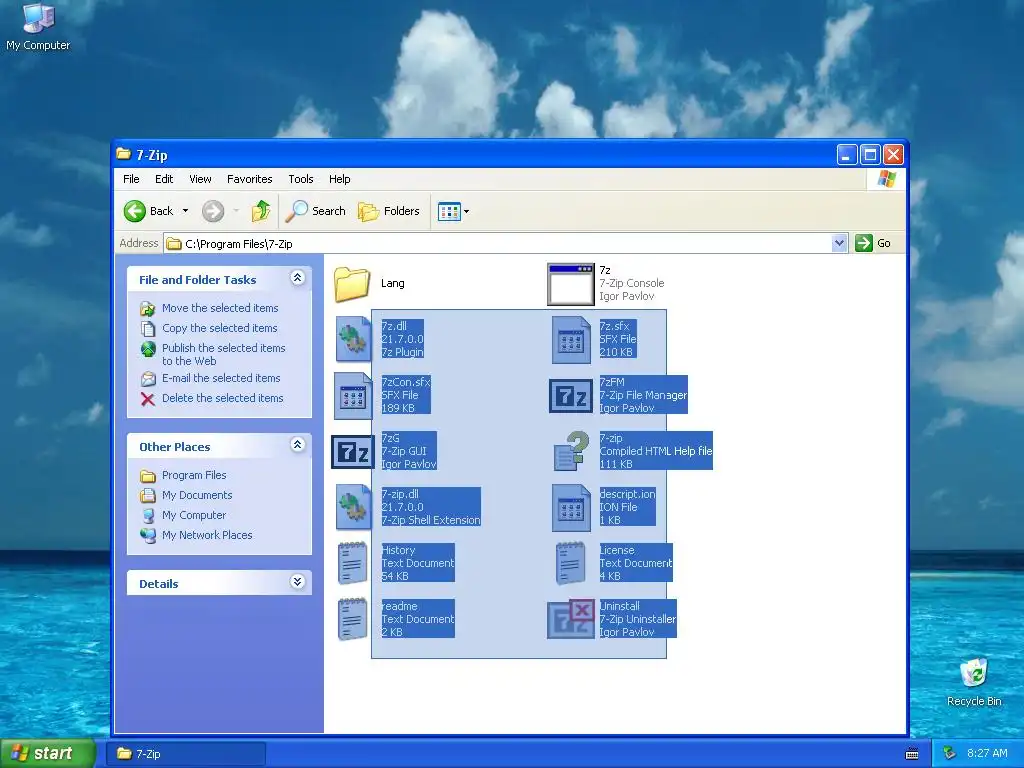Select the 7zG GUI application icon
1024x768 pixels.
352,452
